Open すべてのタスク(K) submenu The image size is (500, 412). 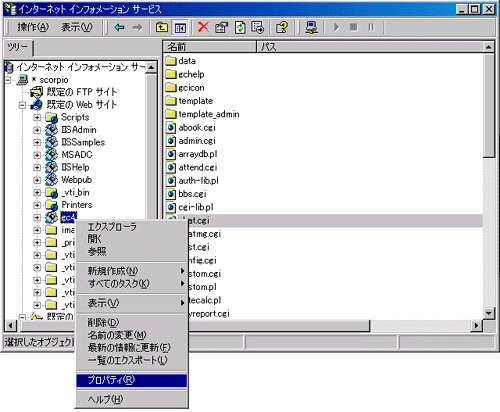[131, 283]
